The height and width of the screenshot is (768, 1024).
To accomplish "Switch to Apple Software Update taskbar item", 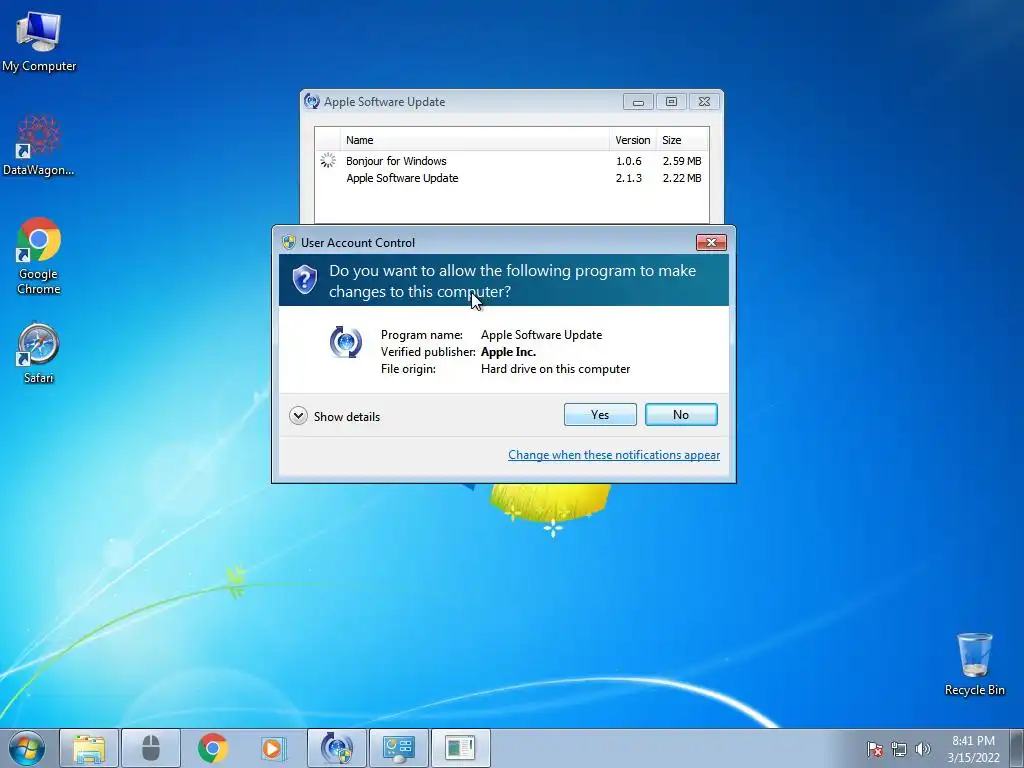I will pyautogui.click(x=337, y=748).
